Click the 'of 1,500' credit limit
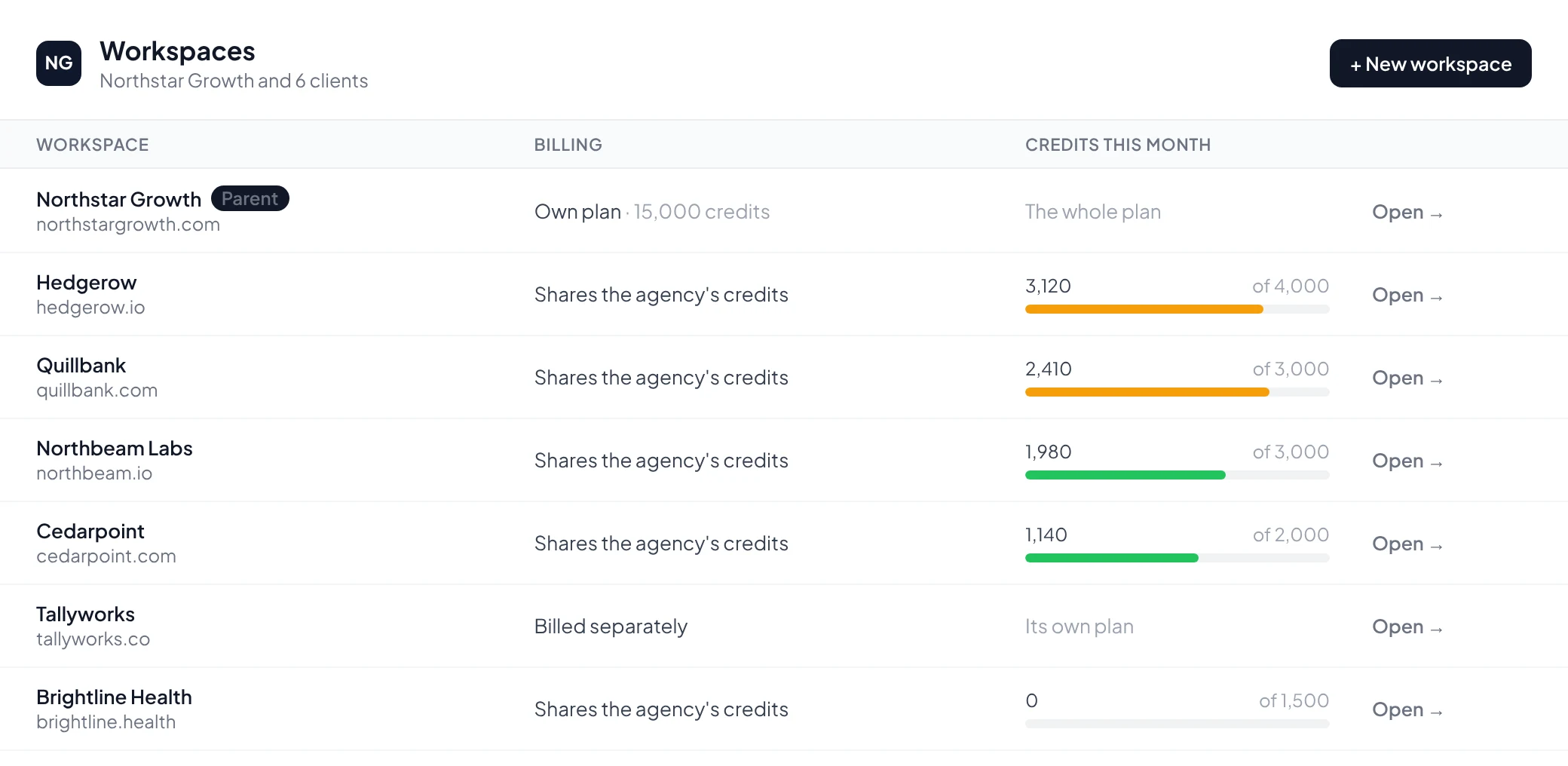1568x766 pixels. [x=1294, y=700]
